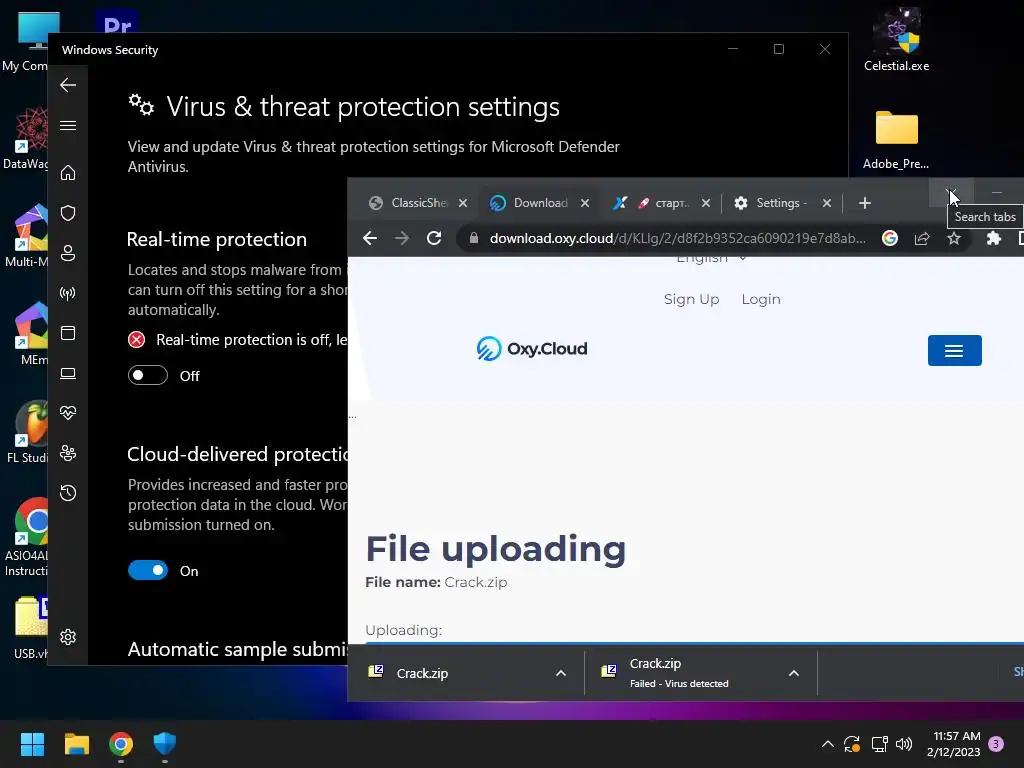This screenshot has width=1024, height=768.
Task: Click 'Real-time protection' heading
Action: [x=217, y=239]
